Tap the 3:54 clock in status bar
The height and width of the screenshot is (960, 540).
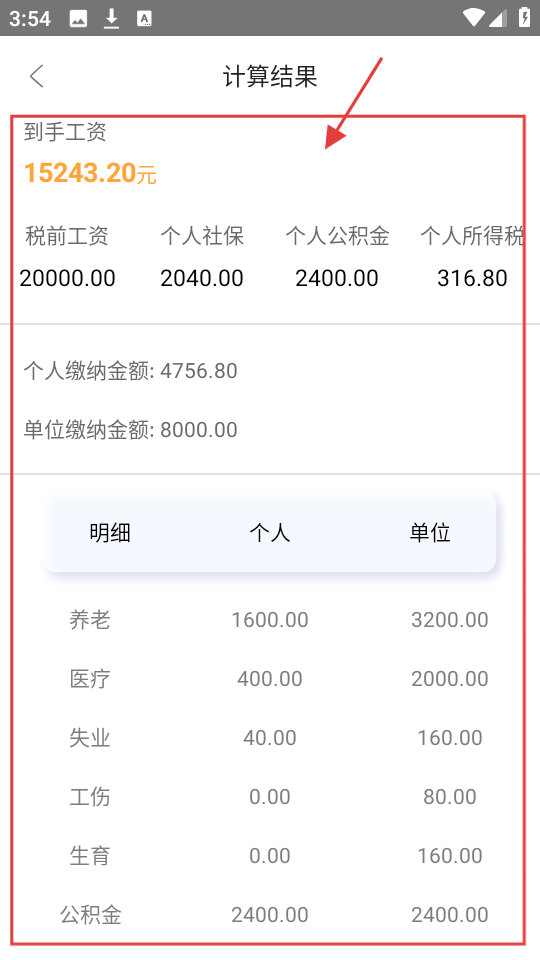[x=29, y=18]
